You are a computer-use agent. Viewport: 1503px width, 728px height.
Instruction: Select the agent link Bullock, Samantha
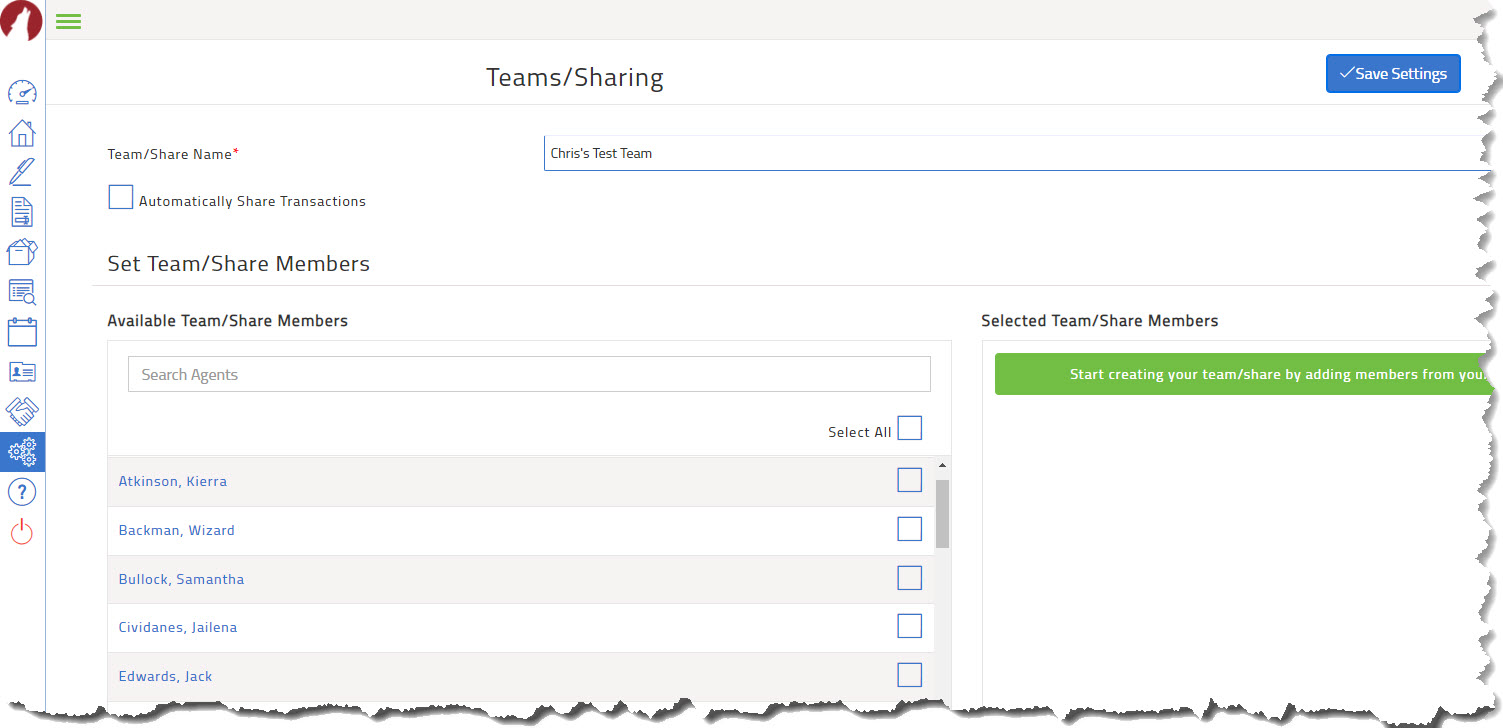(181, 578)
